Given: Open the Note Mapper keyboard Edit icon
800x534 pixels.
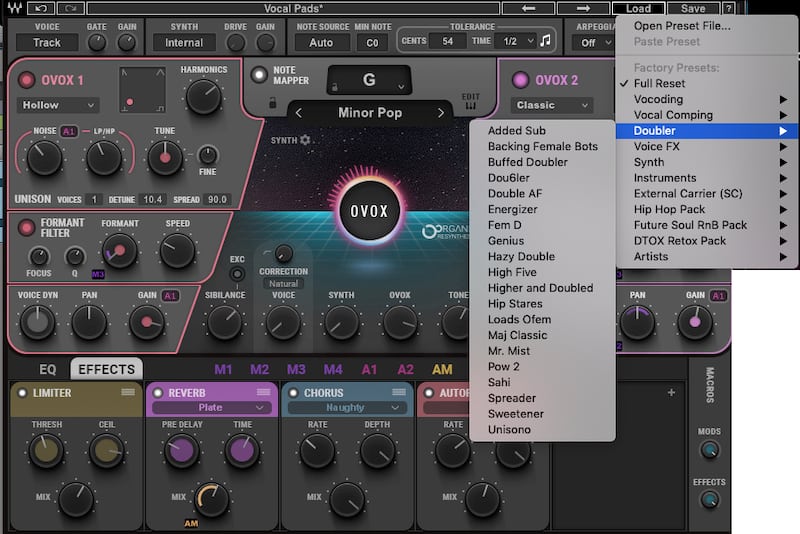Looking at the screenshot, I should (470, 106).
